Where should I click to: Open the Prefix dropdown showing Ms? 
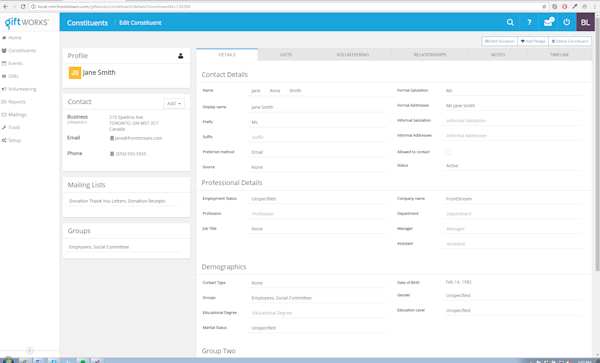pyautogui.click(x=317, y=122)
